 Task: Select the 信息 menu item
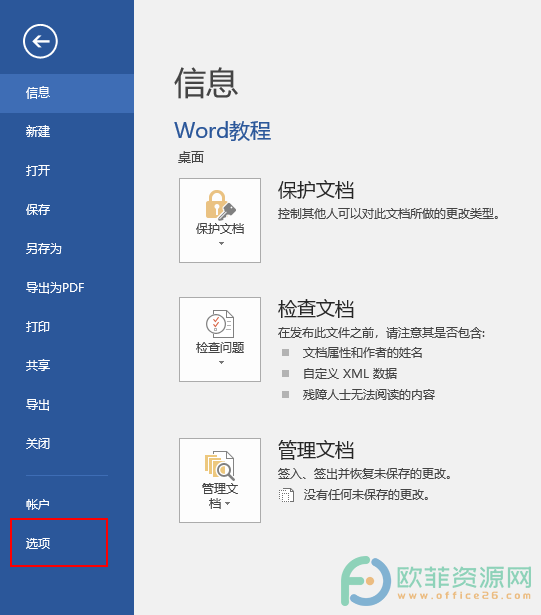coord(67,93)
